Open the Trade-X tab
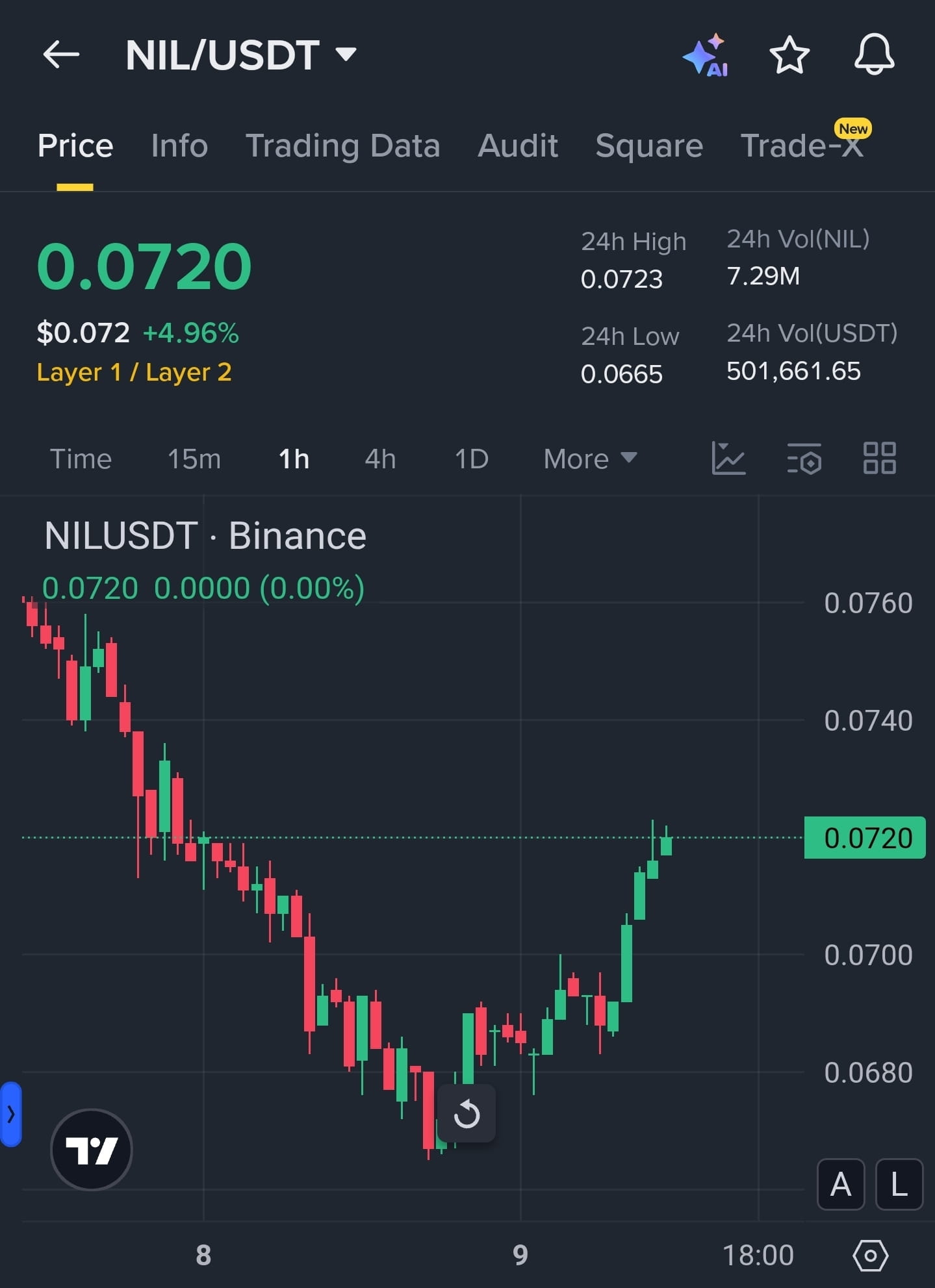Image resolution: width=935 pixels, height=1288 pixels. tap(802, 145)
